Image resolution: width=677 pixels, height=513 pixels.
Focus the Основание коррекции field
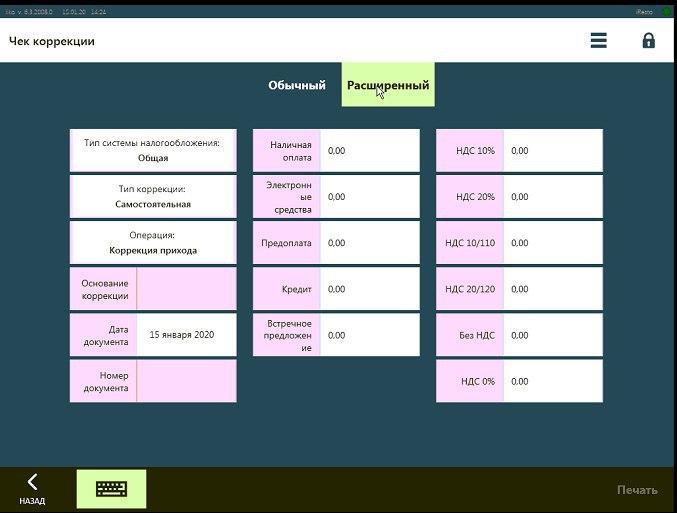187,289
